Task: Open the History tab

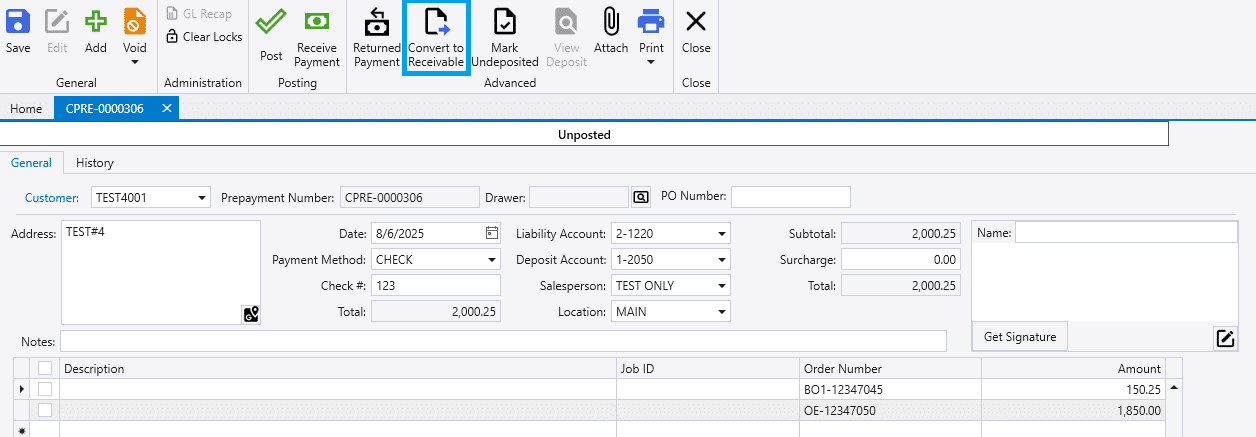Action: (x=95, y=163)
